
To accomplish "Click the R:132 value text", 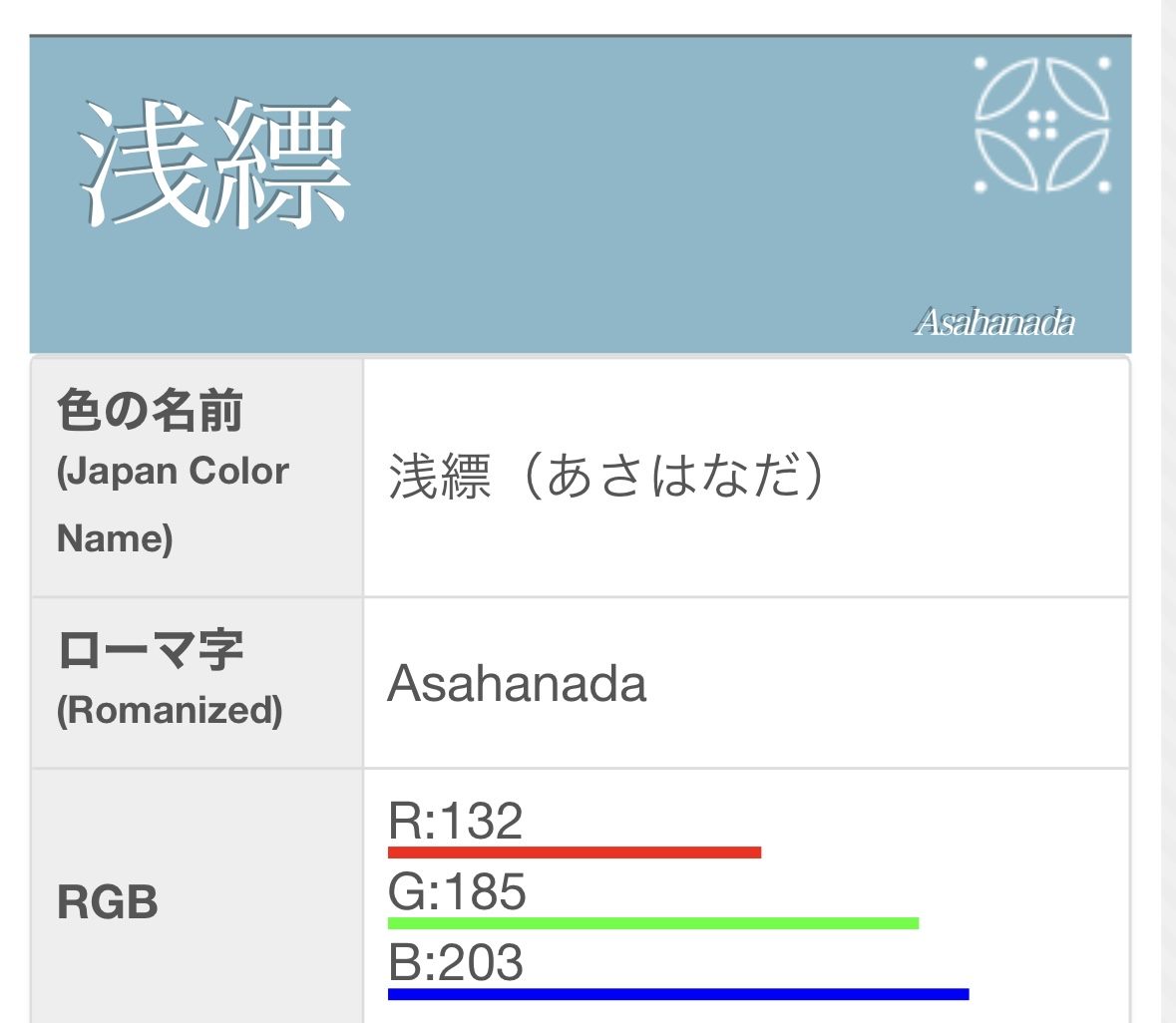I will click(x=455, y=820).
